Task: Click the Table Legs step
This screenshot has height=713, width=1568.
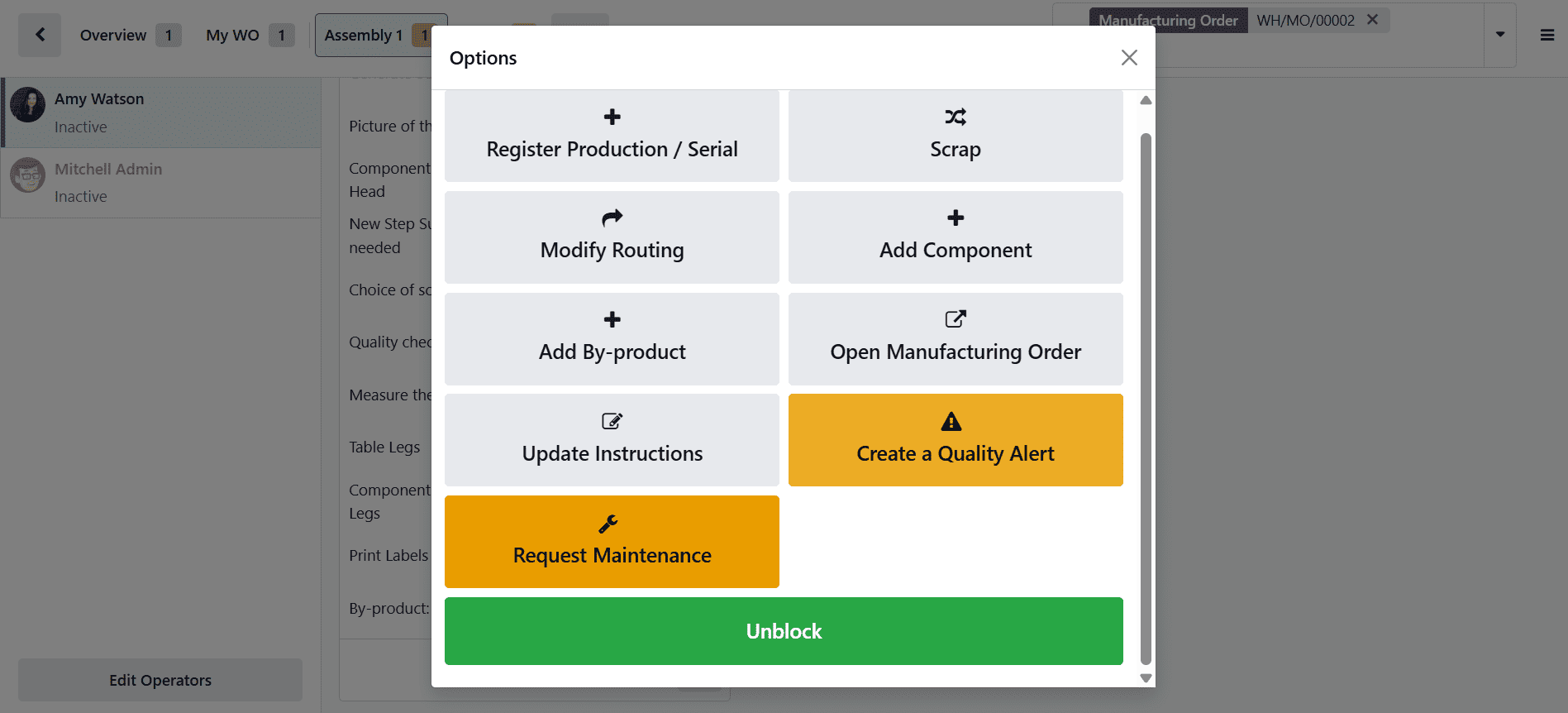Action: click(x=384, y=447)
